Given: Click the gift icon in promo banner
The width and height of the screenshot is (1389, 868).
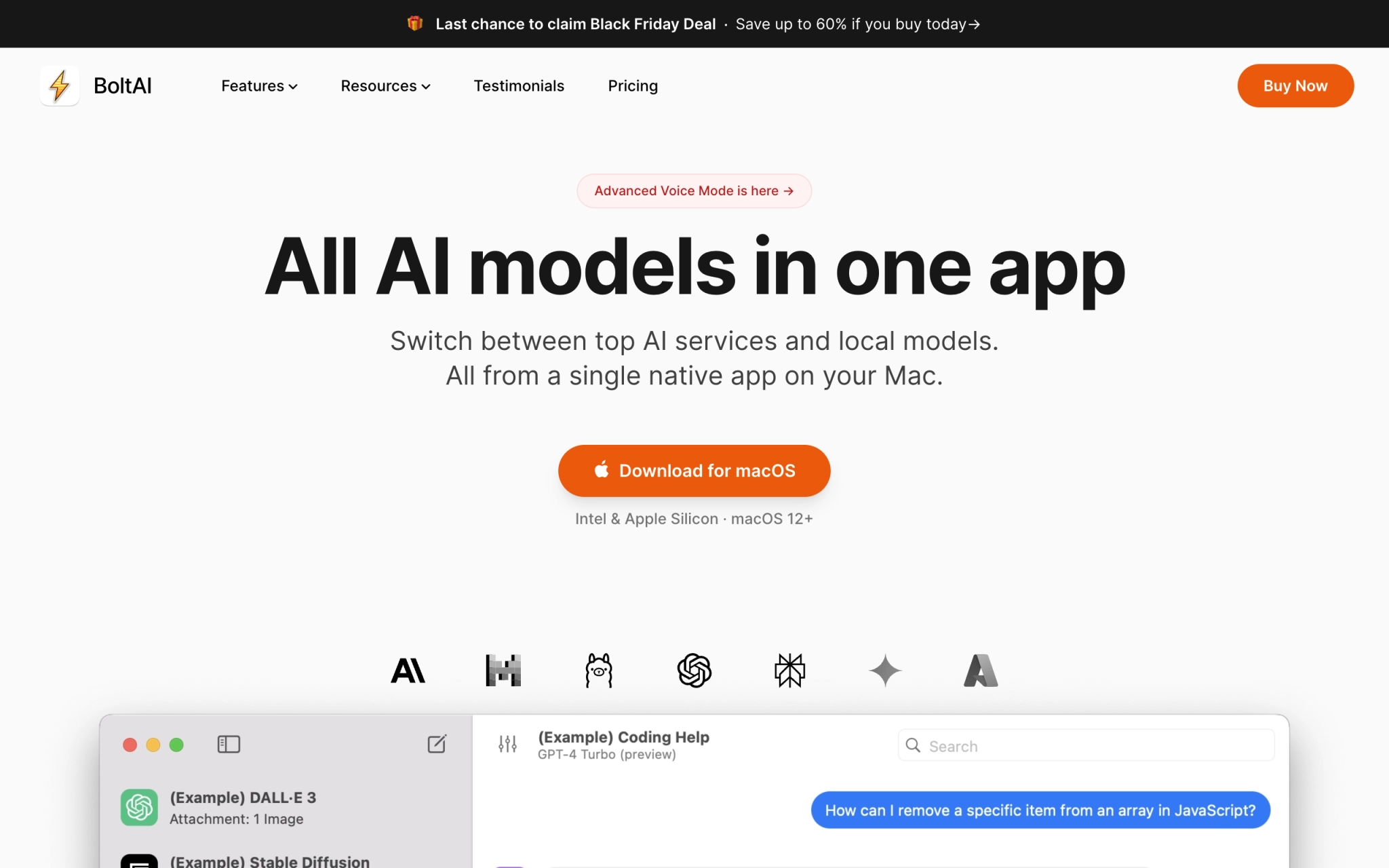Looking at the screenshot, I should (415, 24).
